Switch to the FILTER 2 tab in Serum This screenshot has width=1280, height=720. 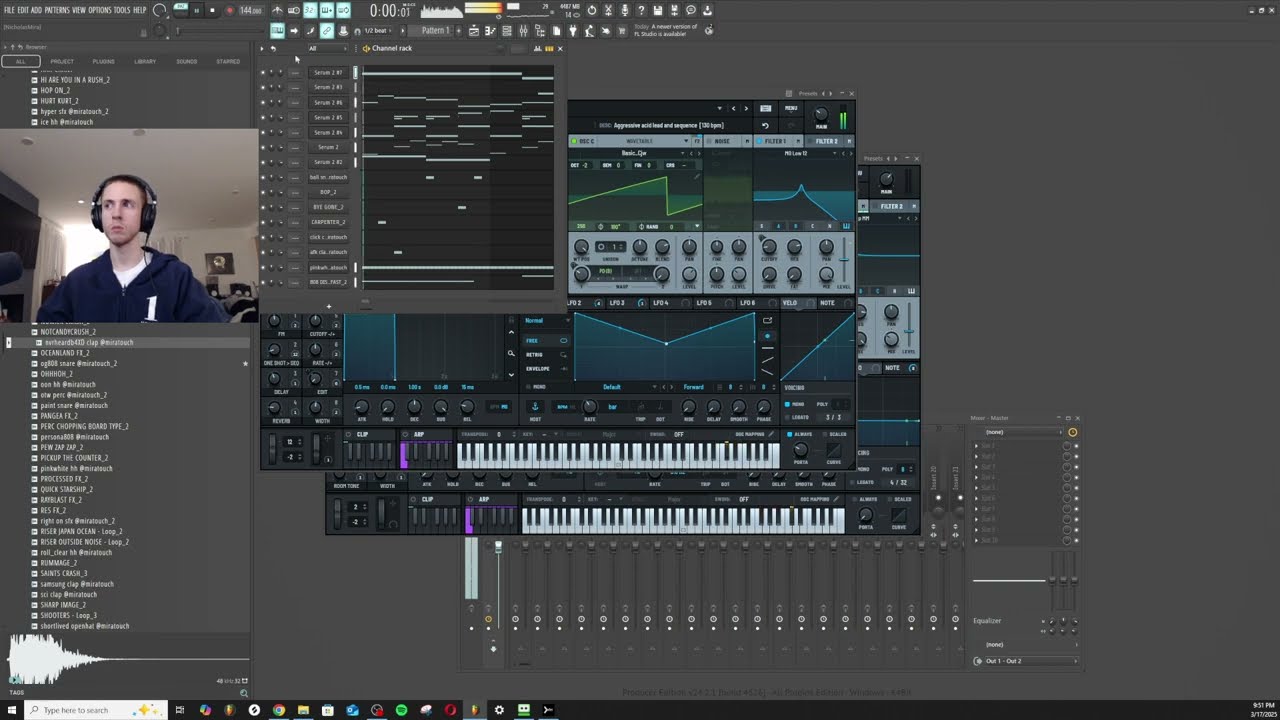[x=826, y=141]
